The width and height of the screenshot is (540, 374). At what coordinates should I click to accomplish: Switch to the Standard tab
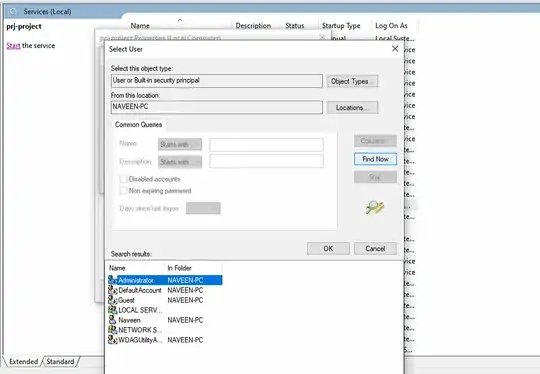coord(61,362)
